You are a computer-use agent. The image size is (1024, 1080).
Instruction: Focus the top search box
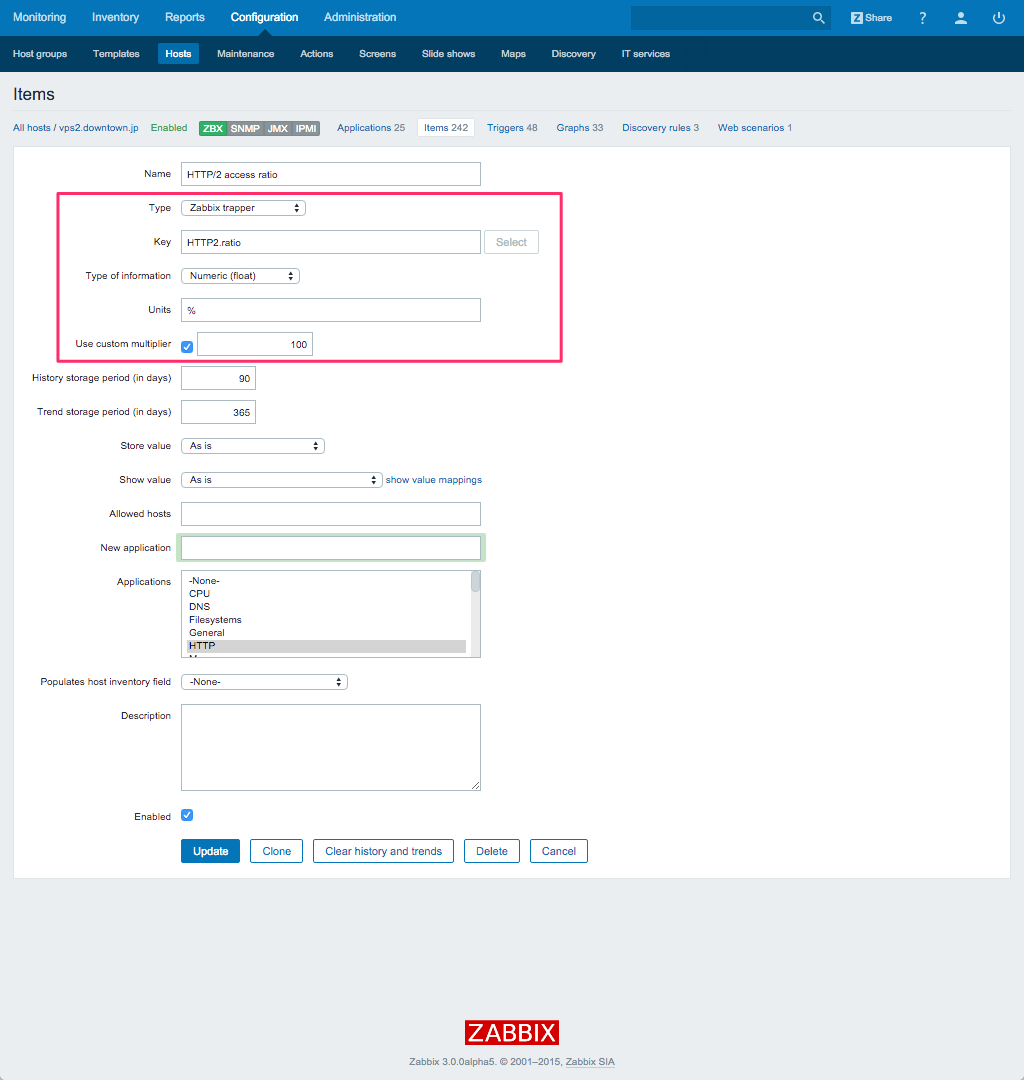click(719, 18)
